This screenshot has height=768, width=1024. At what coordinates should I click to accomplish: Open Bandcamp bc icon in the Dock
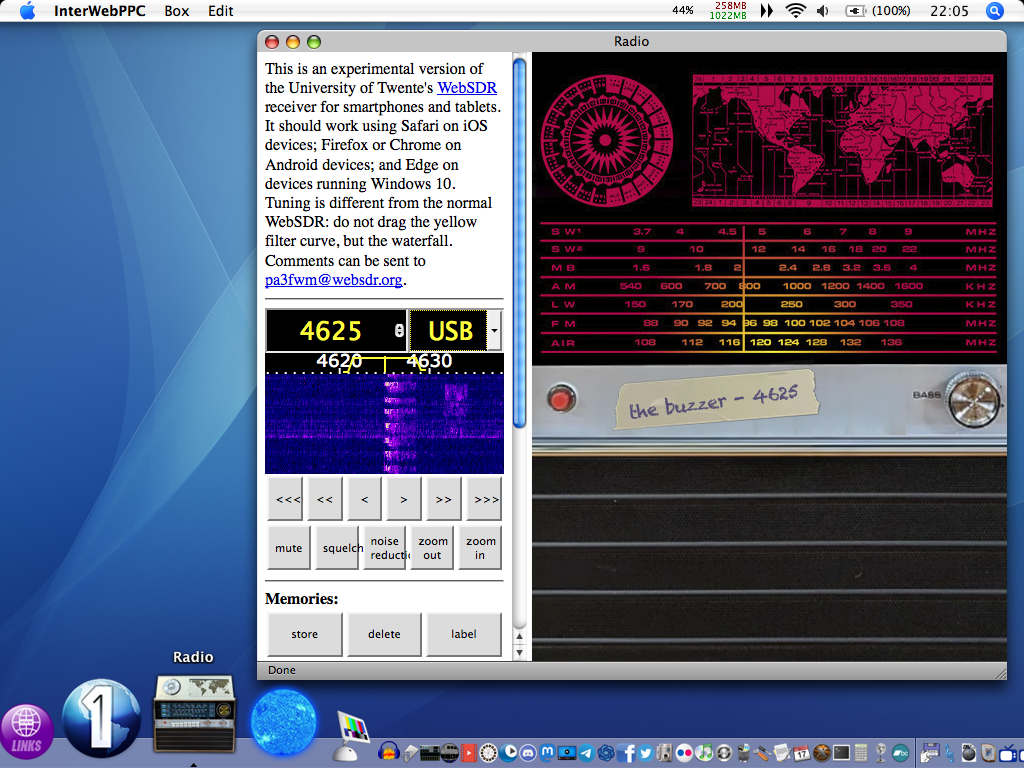pyautogui.click(x=901, y=753)
